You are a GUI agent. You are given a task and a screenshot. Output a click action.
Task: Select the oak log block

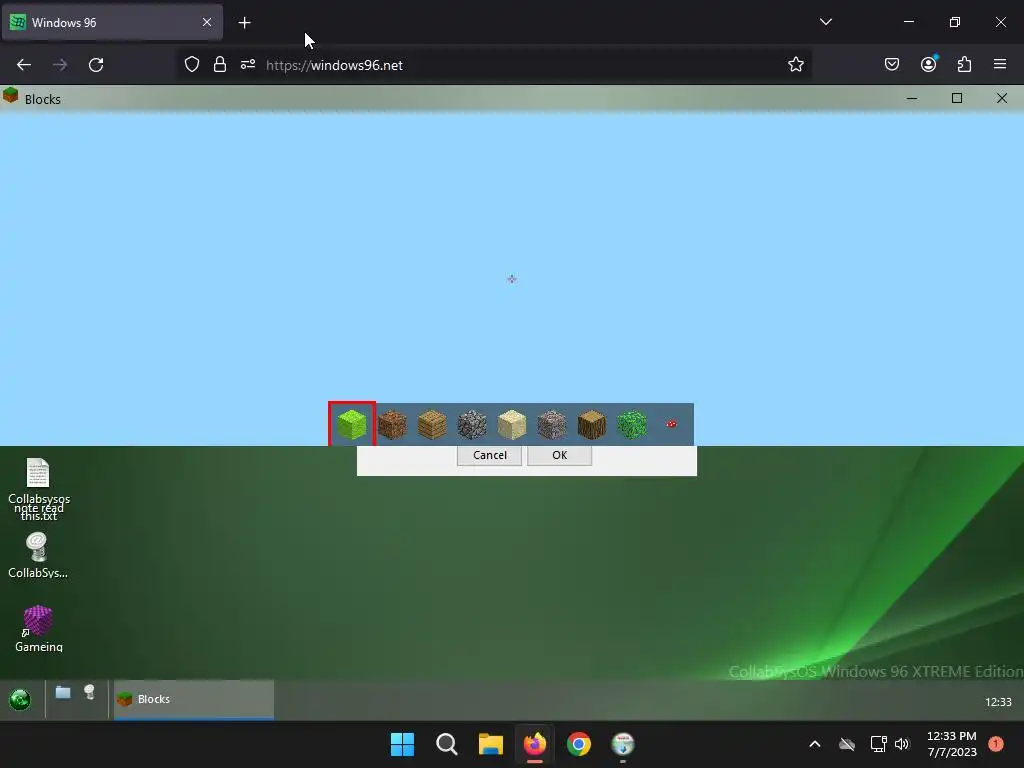(x=592, y=424)
